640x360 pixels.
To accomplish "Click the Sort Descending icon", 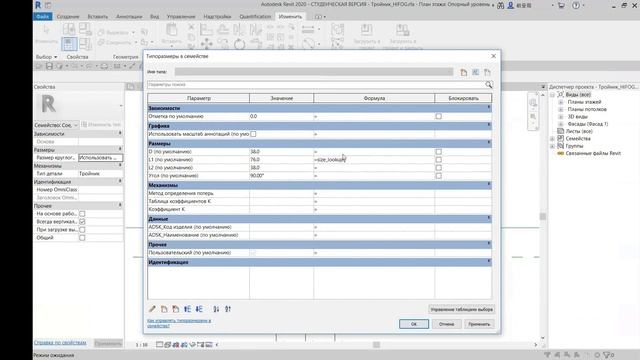I will point(228,309).
